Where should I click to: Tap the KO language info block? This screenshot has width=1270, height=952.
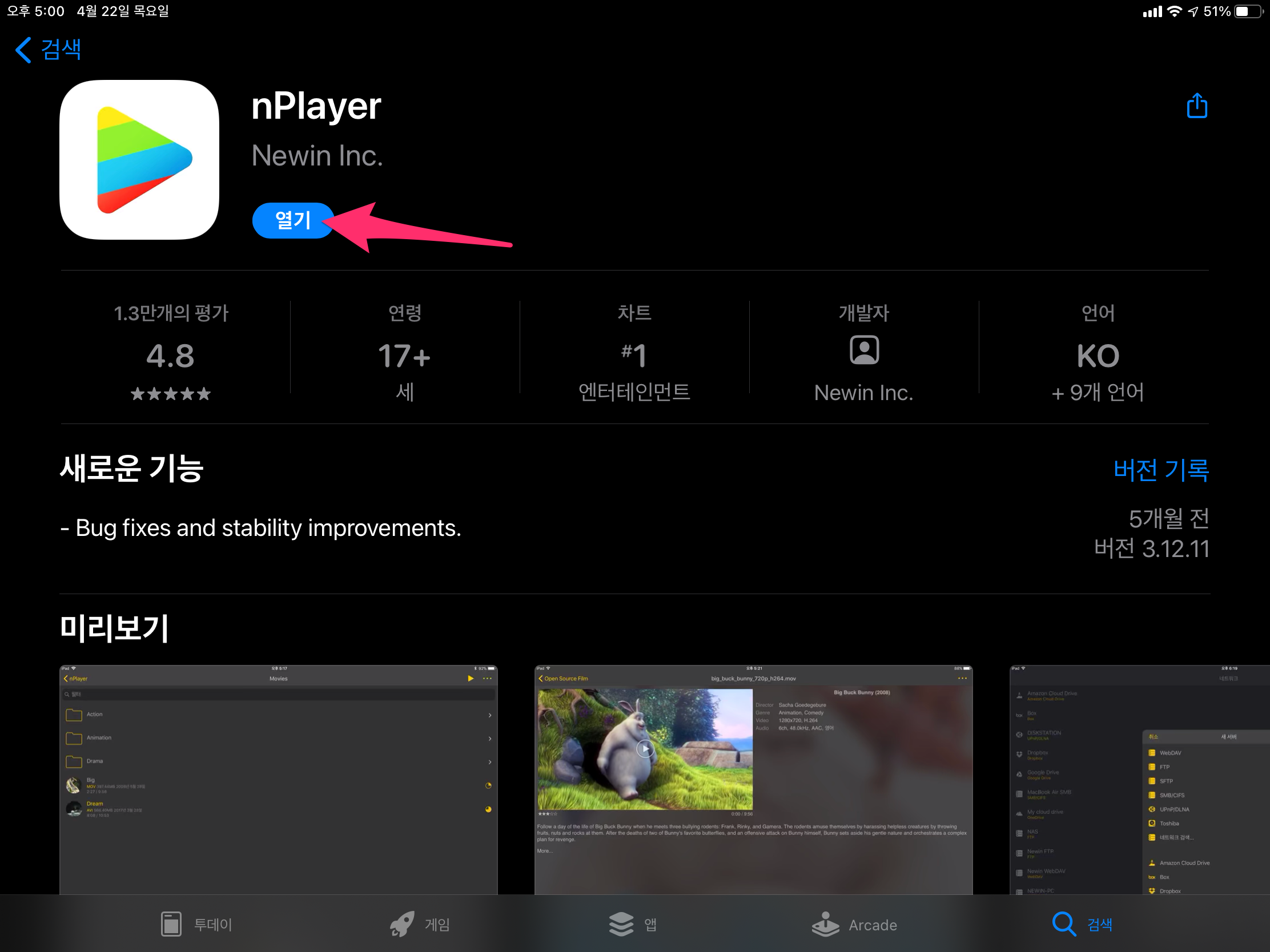[1097, 355]
